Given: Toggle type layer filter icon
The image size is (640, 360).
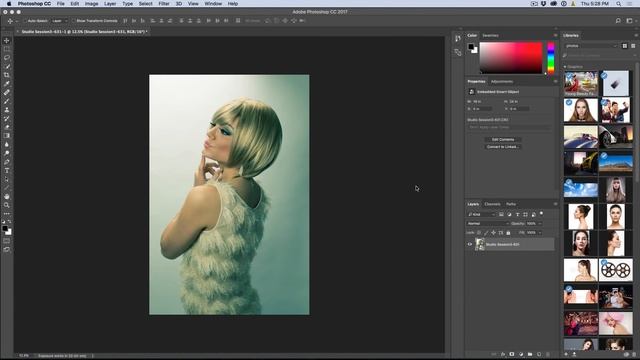Looking at the screenshot, I should point(518,214).
